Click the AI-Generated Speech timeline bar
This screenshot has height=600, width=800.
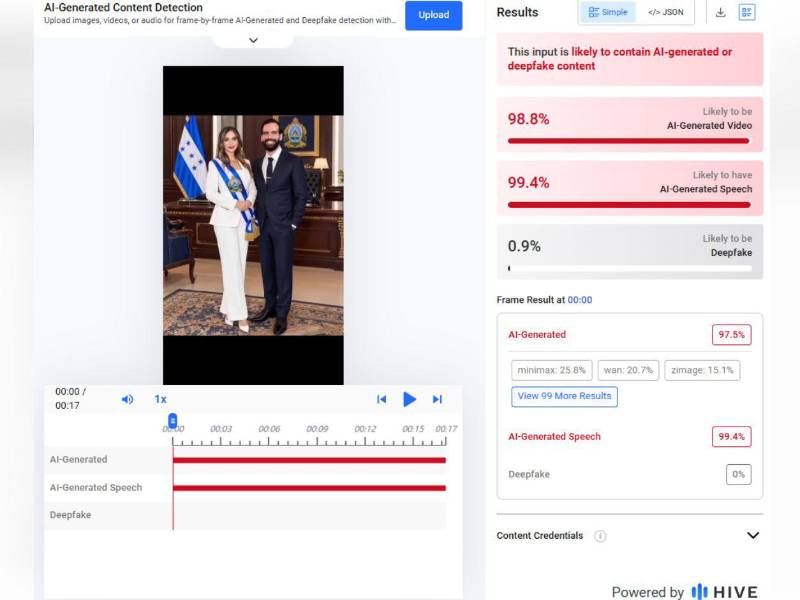(x=309, y=488)
